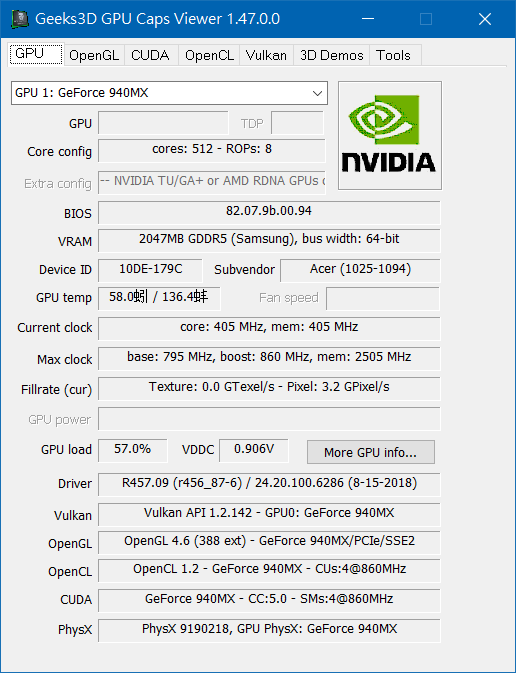This screenshot has width=516, height=673.
Task: Expand the GPU selector dropdown arrow
Action: click(x=317, y=93)
